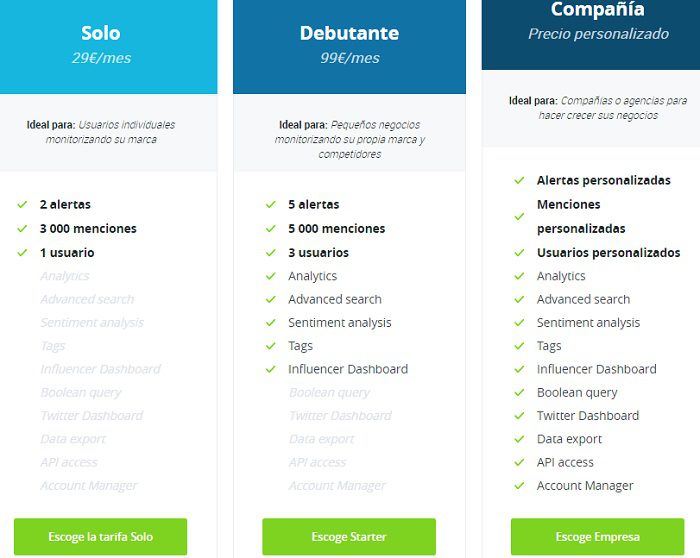Screen dimensions: 700x558
Task: Click Boolean query in the Compañía list
Action: coord(577,393)
